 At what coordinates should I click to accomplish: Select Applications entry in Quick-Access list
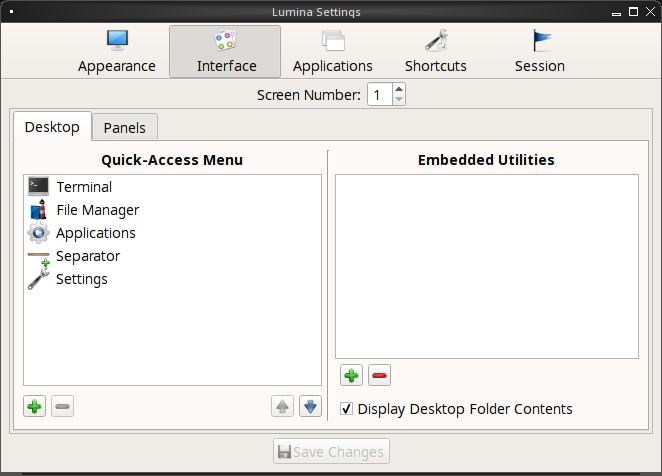point(172,233)
